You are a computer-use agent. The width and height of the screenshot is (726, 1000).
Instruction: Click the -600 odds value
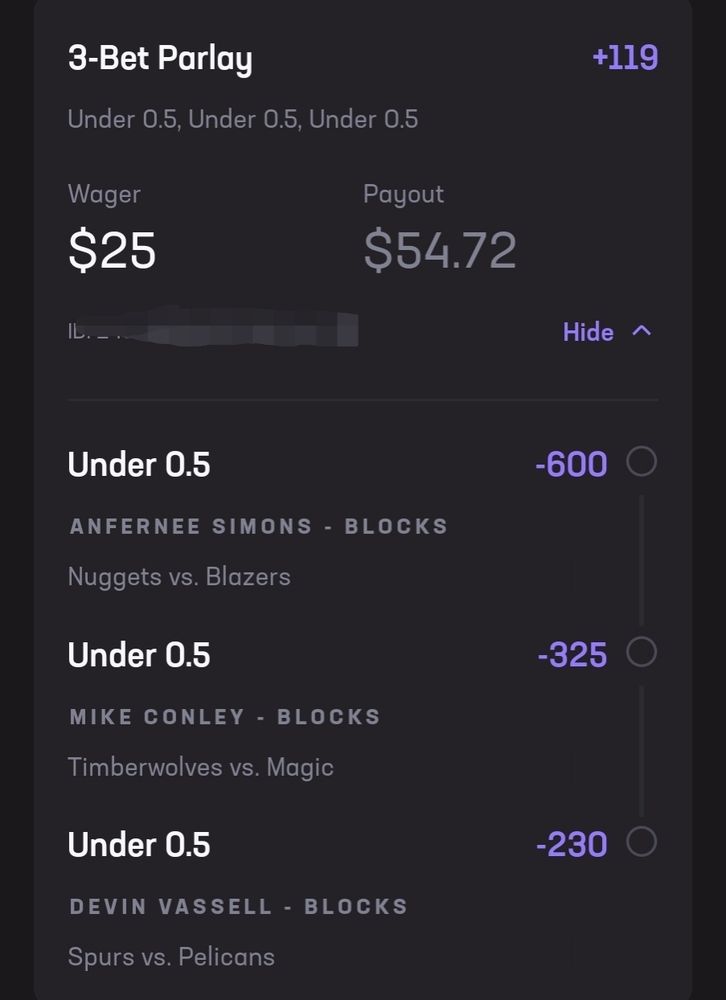point(571,464)
